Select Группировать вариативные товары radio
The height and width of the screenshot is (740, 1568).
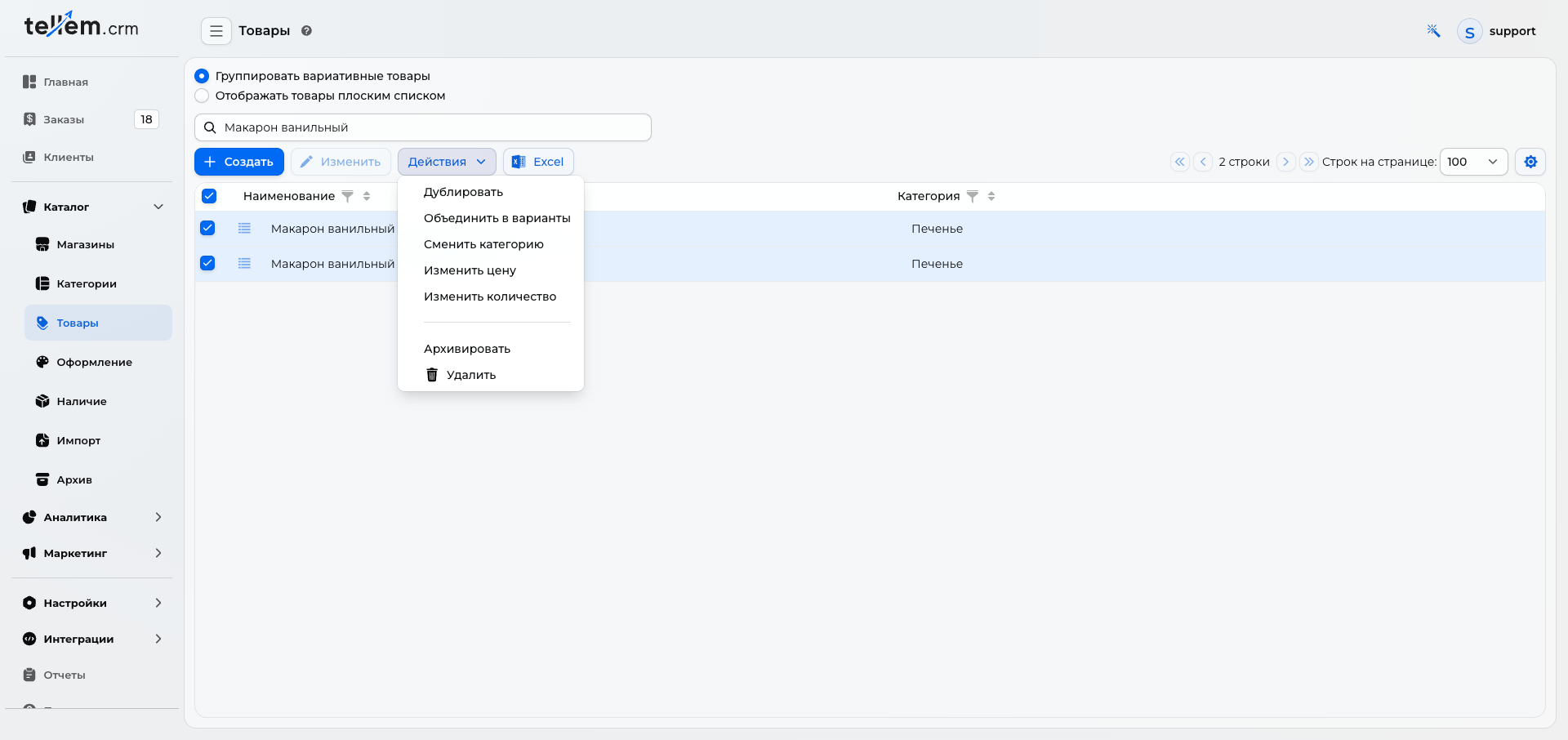click(202, 76)
